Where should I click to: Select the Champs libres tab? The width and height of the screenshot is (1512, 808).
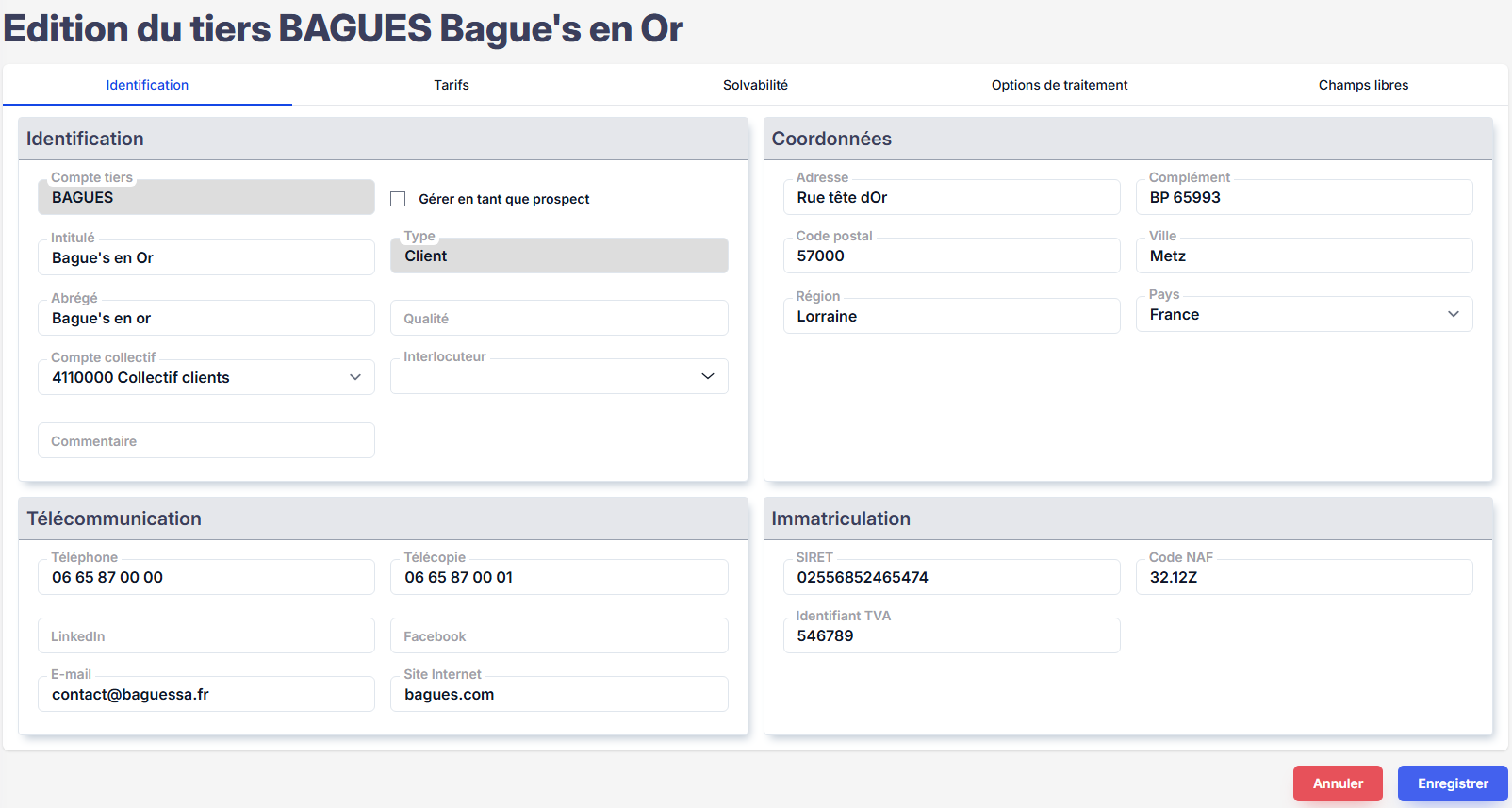click(1362, 85)
